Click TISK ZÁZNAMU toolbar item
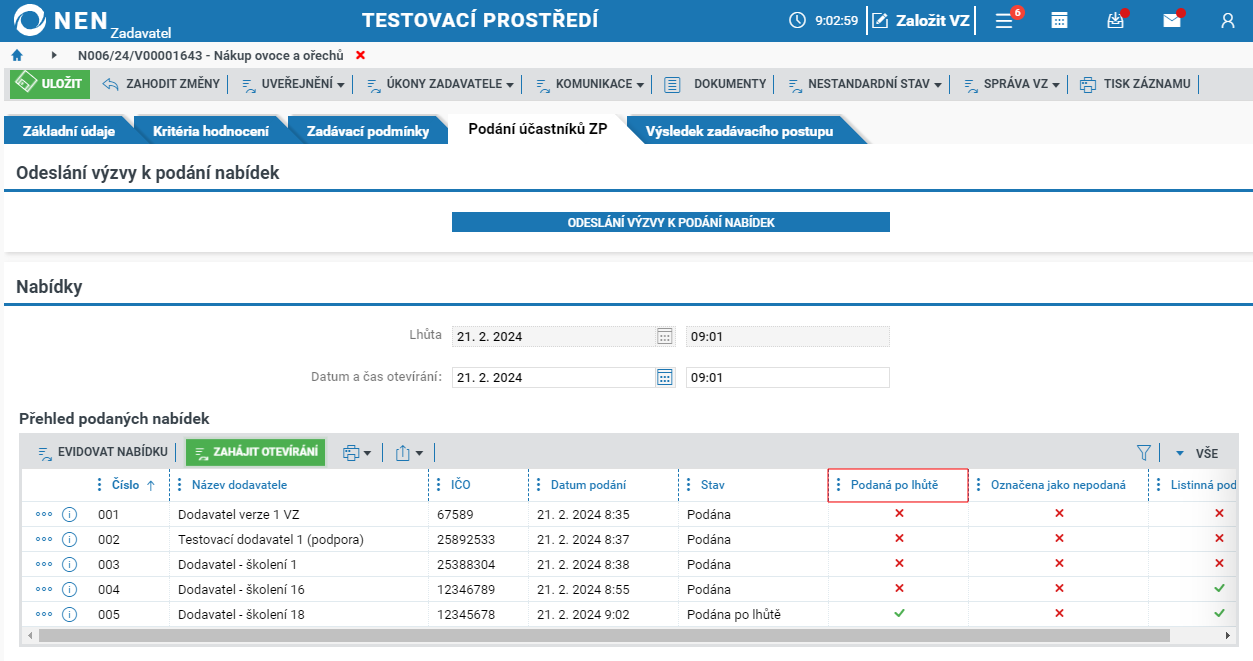Image resolution: width=1253 pixels, height=661 pixels. [x=1135, y=84]
